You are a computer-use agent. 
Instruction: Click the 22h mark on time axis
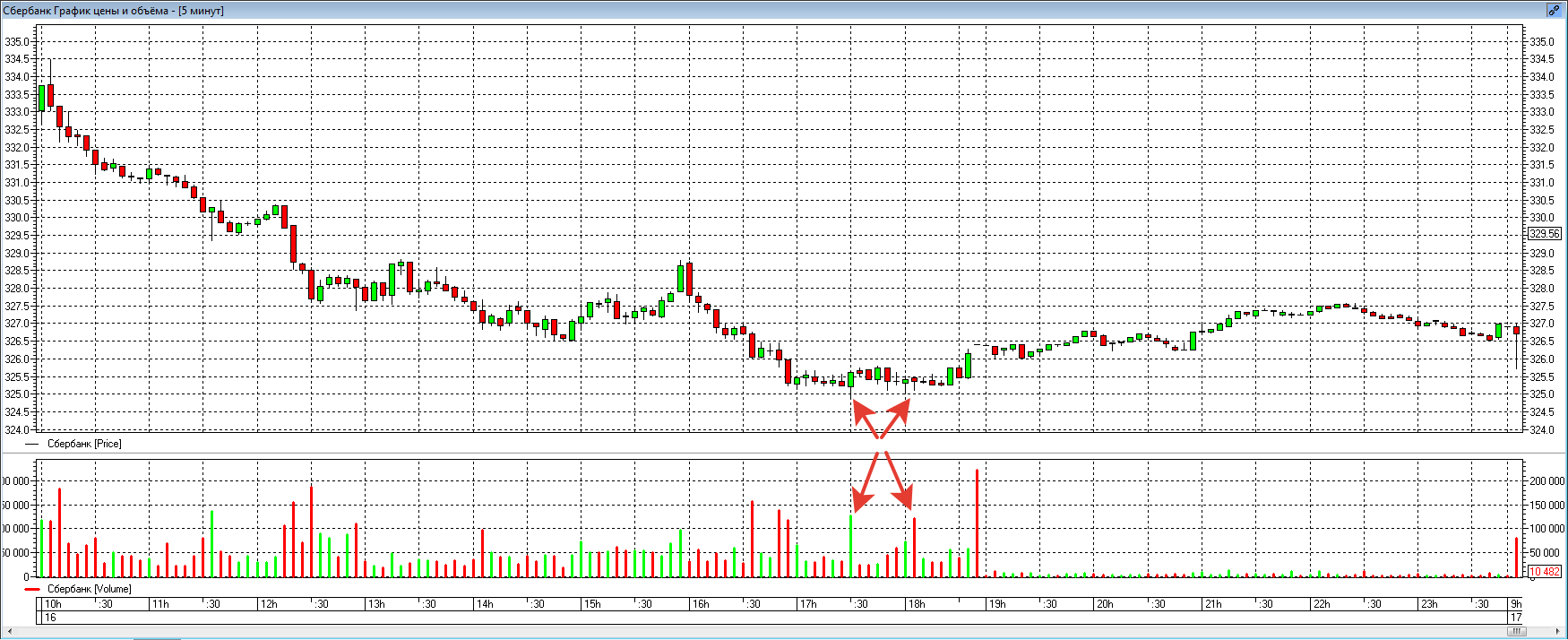pos(1321,604)
